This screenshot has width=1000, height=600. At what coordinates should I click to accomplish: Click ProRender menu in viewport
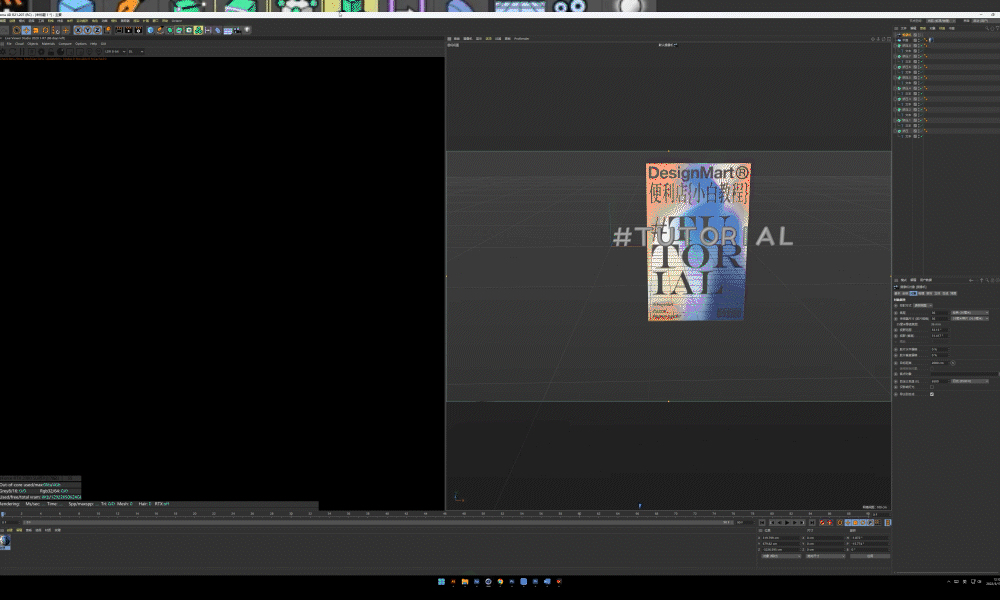point(521,38)
